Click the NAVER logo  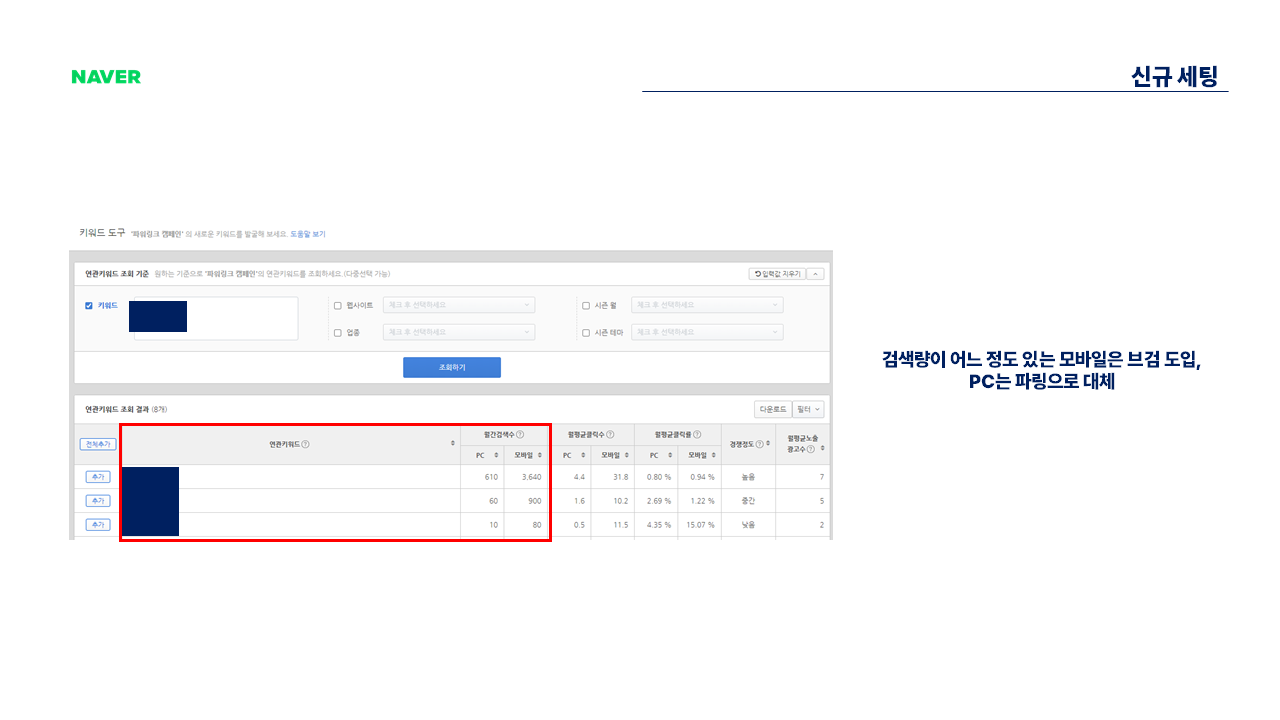[106, 77]
